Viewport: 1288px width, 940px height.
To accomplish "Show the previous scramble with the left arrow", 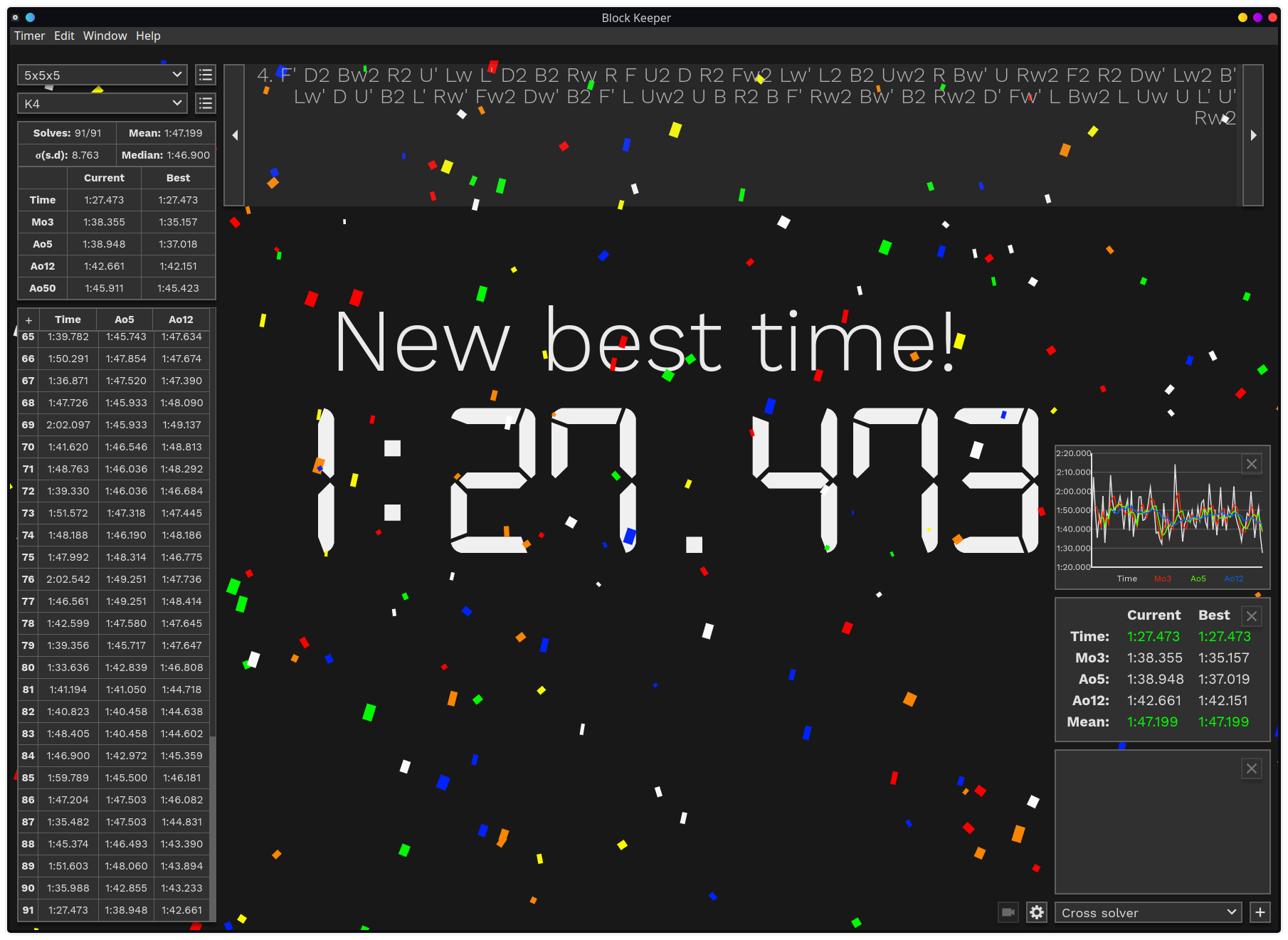I will coord(235,135).
